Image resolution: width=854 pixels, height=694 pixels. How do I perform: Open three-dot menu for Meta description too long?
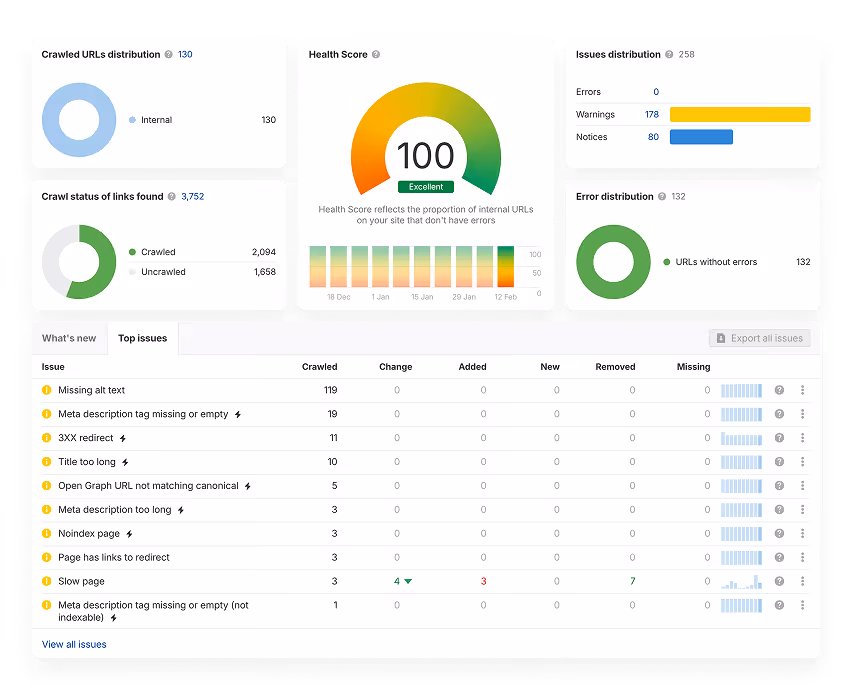pyautogui.click(x=802, y=510)
